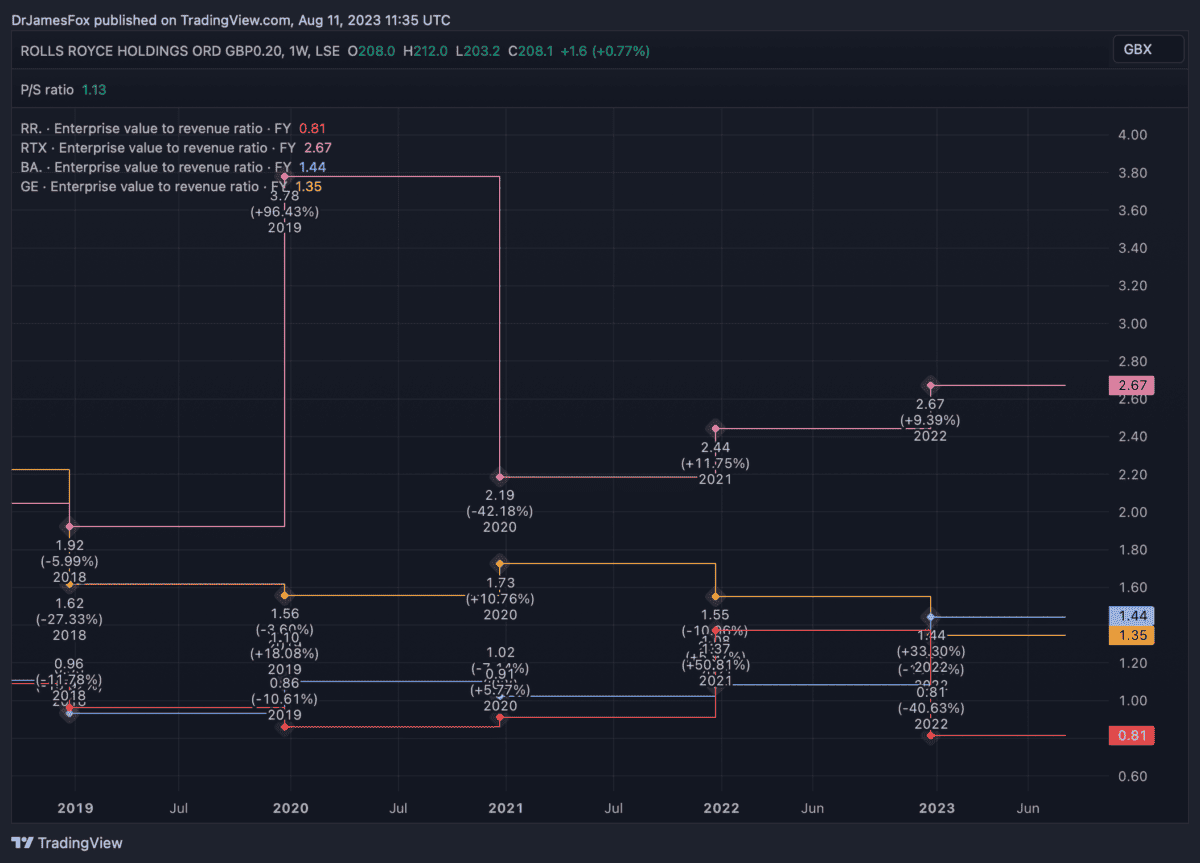Click the P/S ratio indicator label
The width and height of the screenshot is (1200, 863).
pos(47,89)
